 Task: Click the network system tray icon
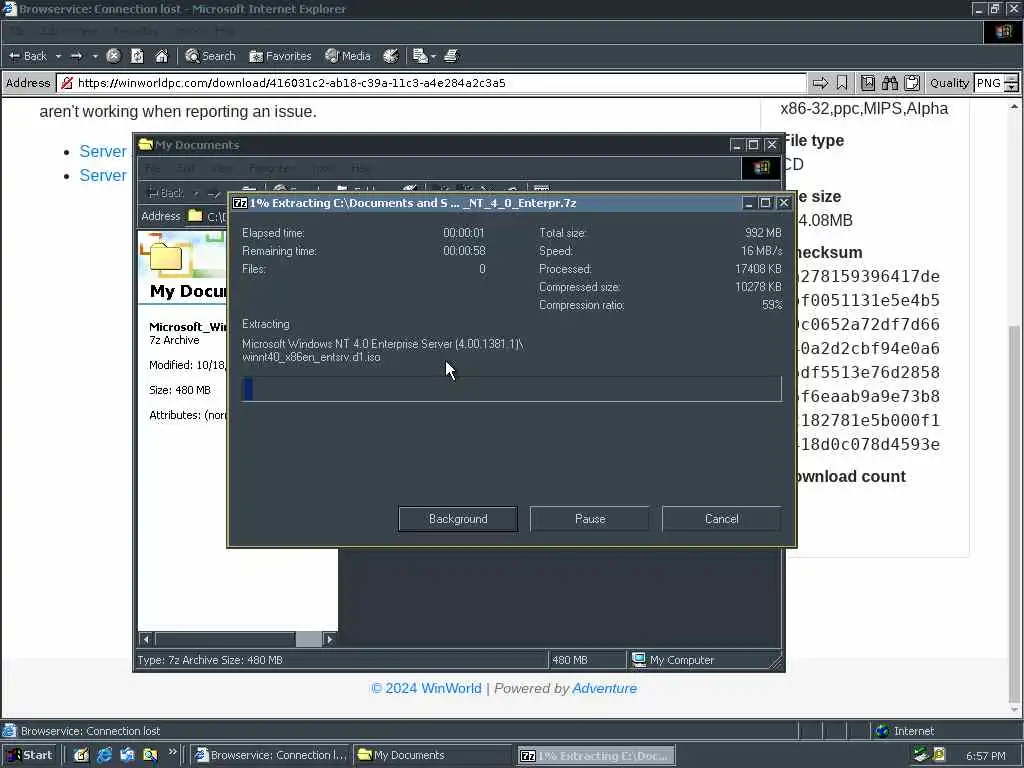pyautogui.click(x=921, y=755)
